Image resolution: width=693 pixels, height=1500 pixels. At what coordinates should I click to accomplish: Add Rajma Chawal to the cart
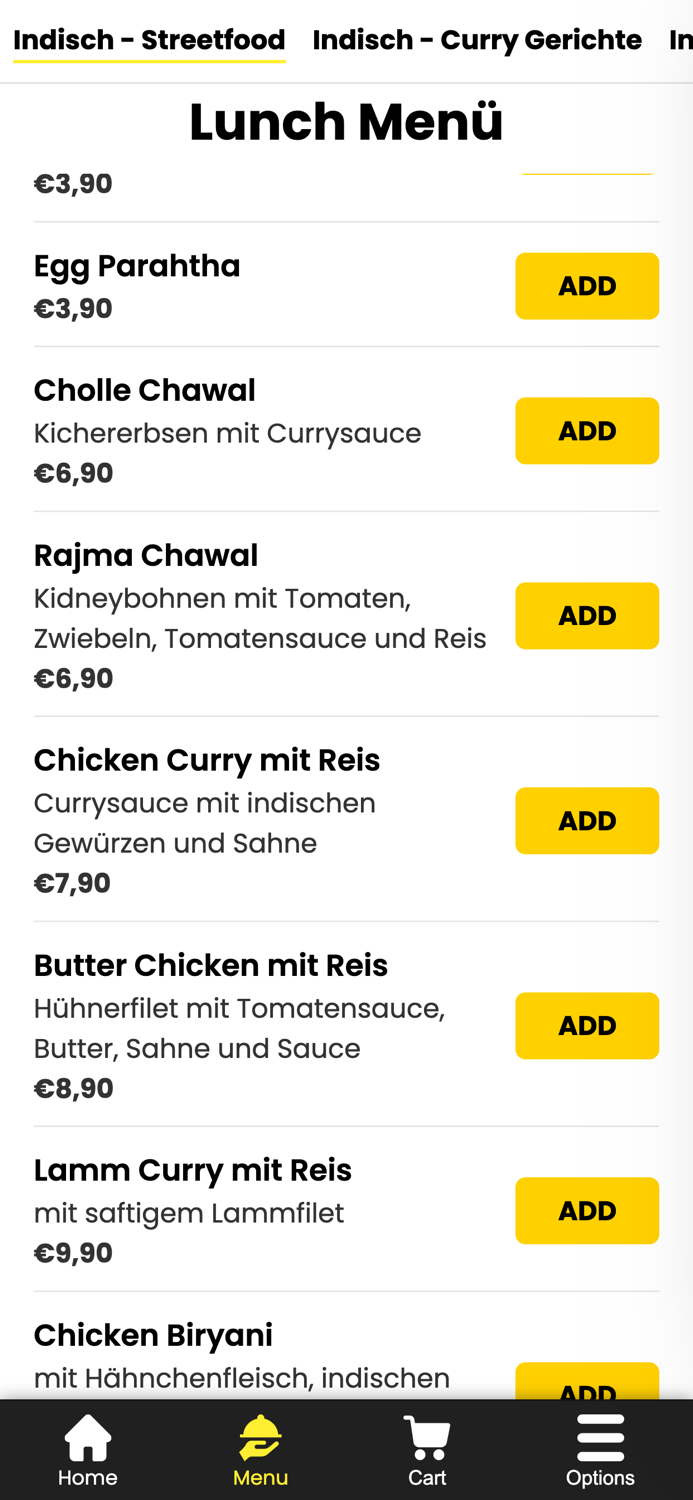[x=588, y=615]
